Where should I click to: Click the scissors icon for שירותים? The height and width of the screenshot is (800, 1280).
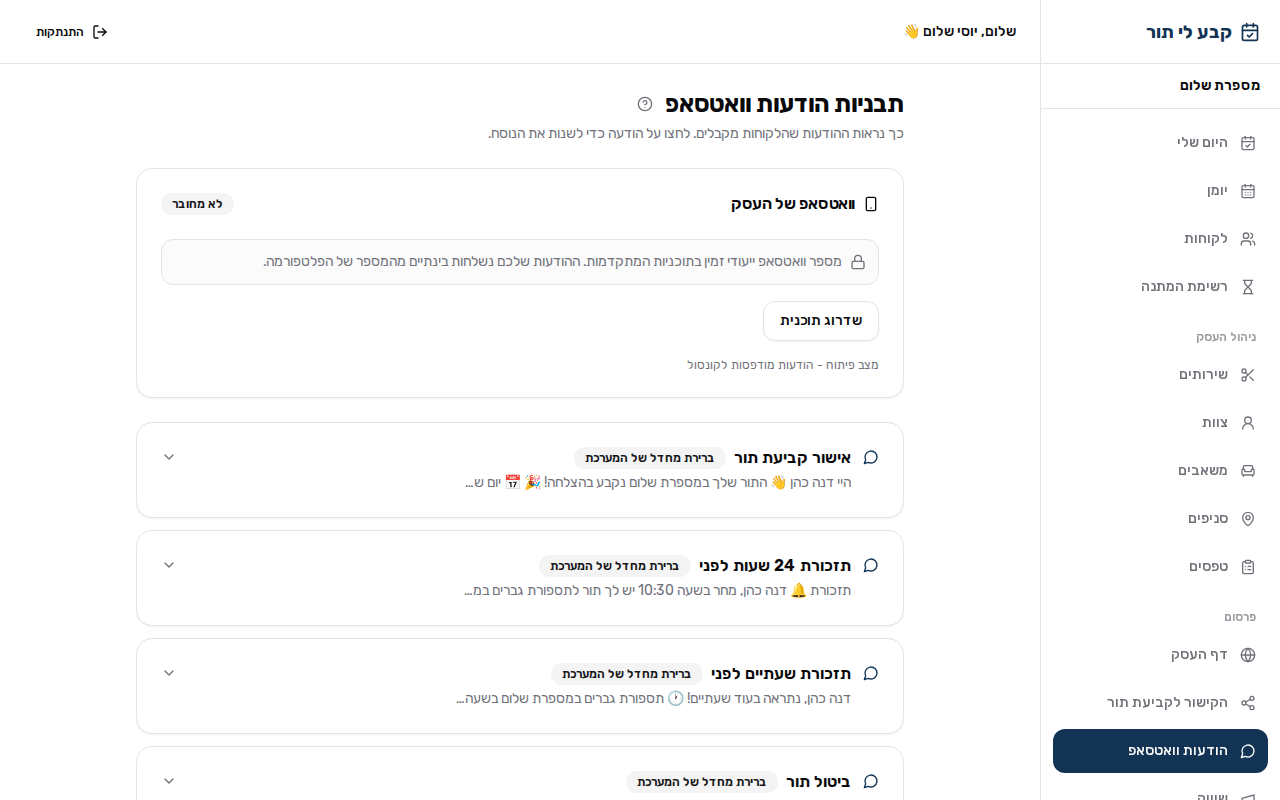click(x=1248, y=375)
